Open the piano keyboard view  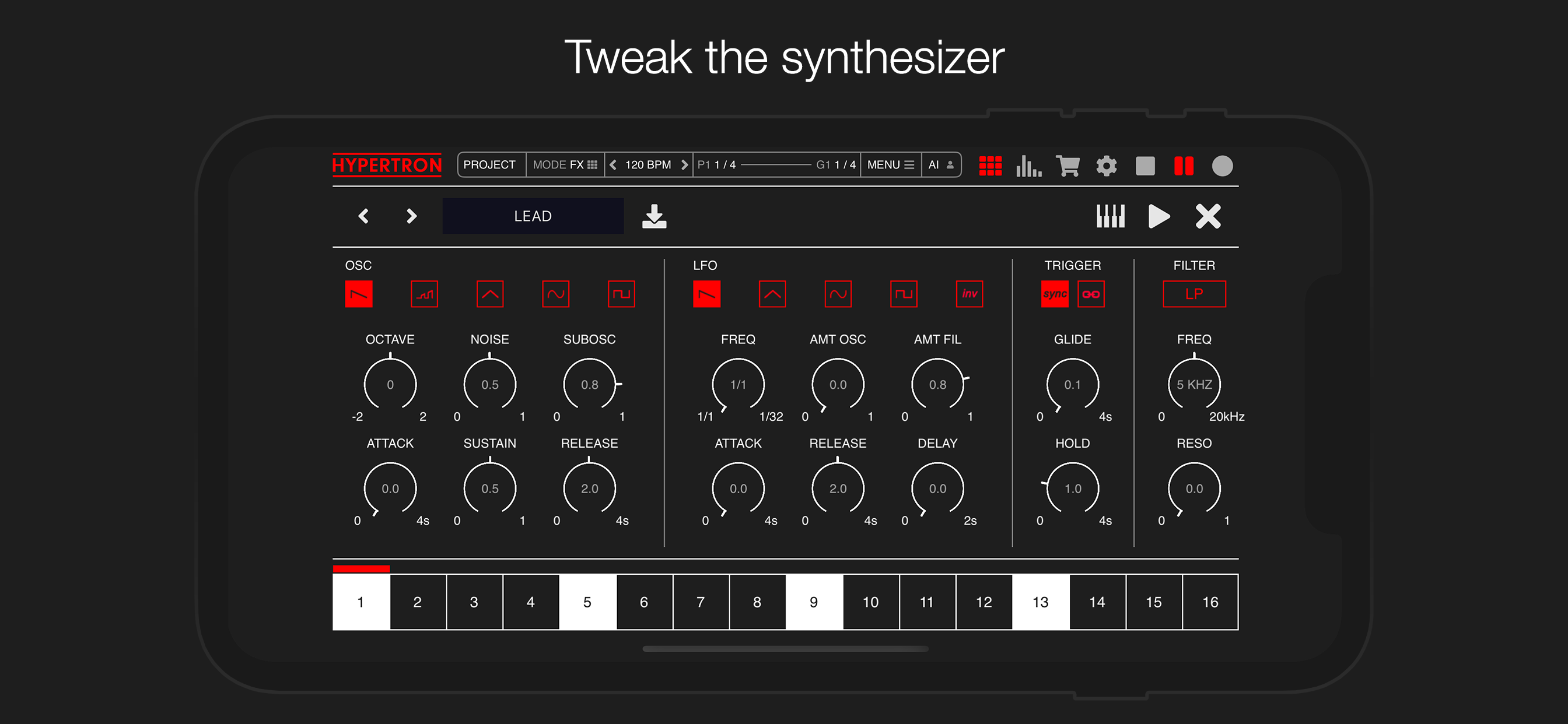point(1110,216)
